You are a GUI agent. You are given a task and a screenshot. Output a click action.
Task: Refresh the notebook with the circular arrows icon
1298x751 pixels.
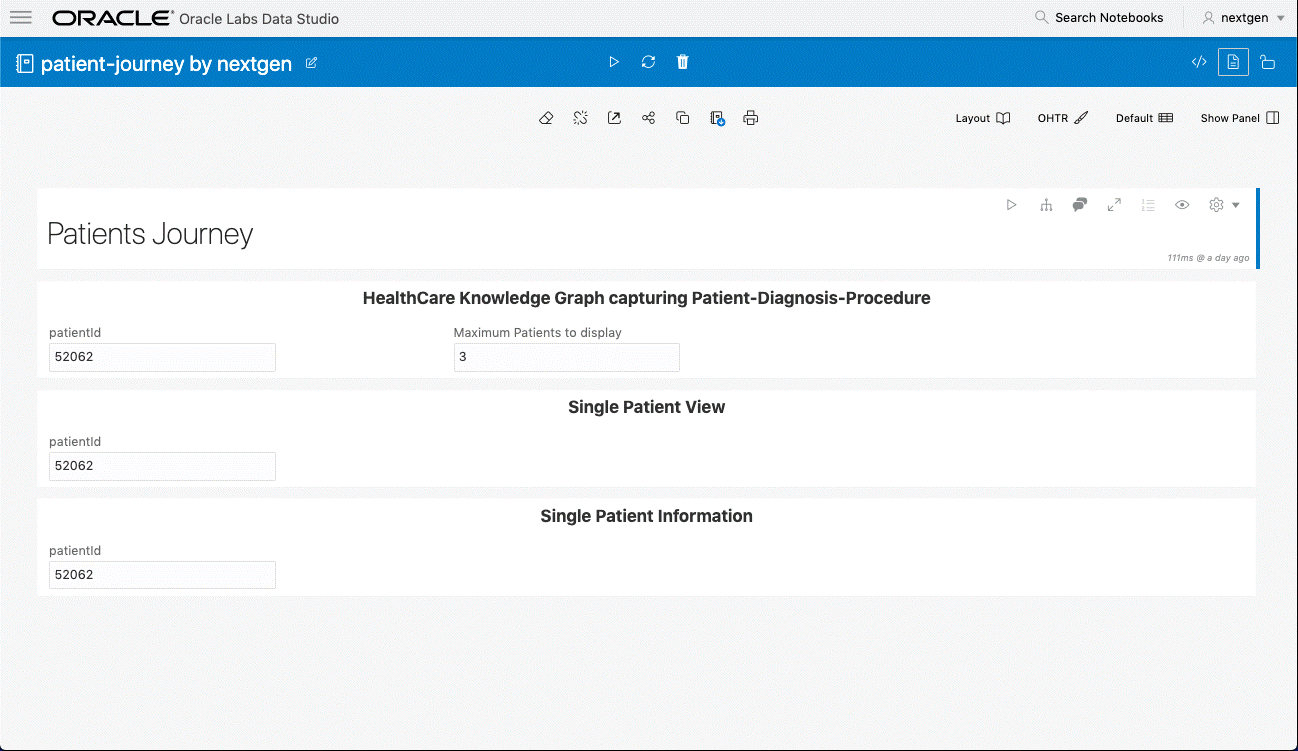(x=648, y=62)
